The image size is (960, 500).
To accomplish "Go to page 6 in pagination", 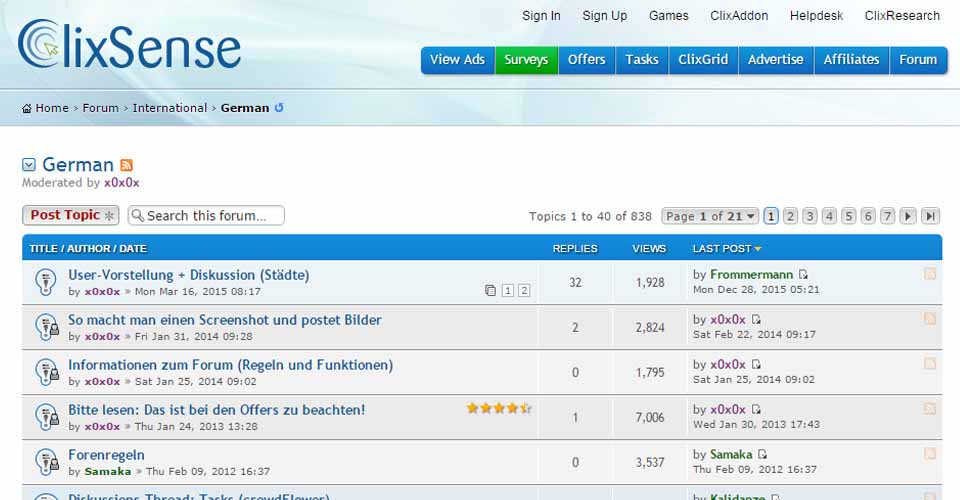I will tap(868, 216).
